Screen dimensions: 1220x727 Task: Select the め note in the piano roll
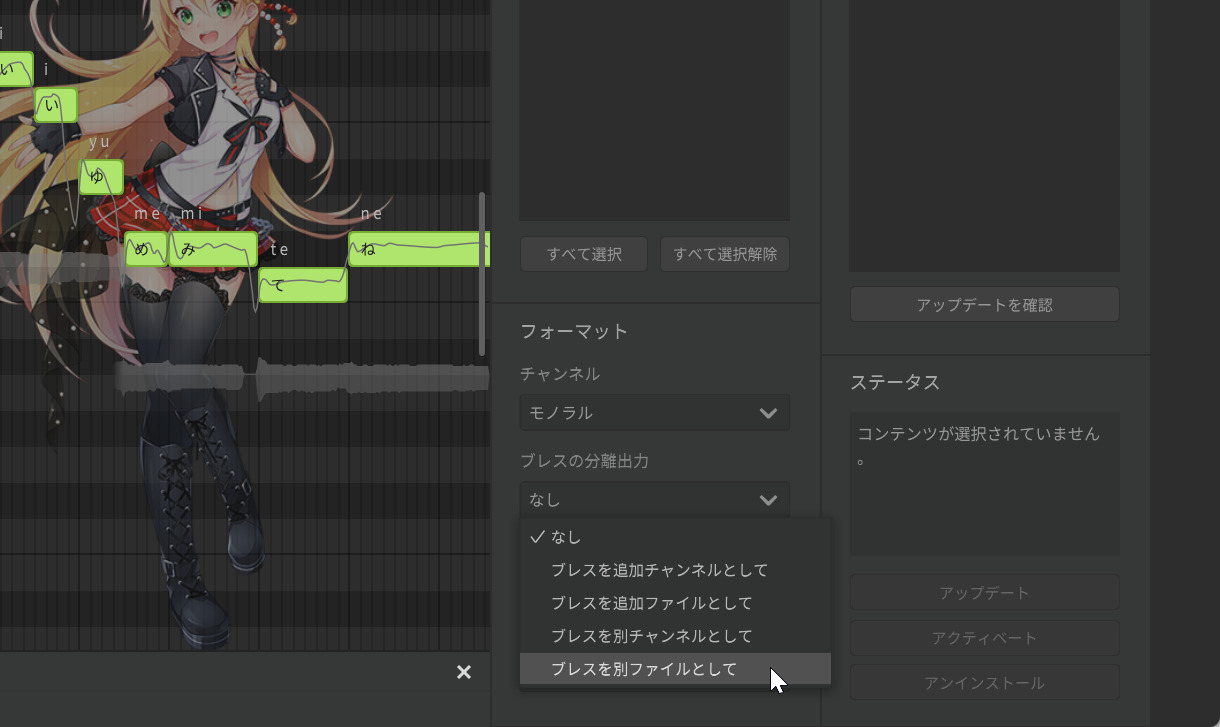(x=145, y=249)
